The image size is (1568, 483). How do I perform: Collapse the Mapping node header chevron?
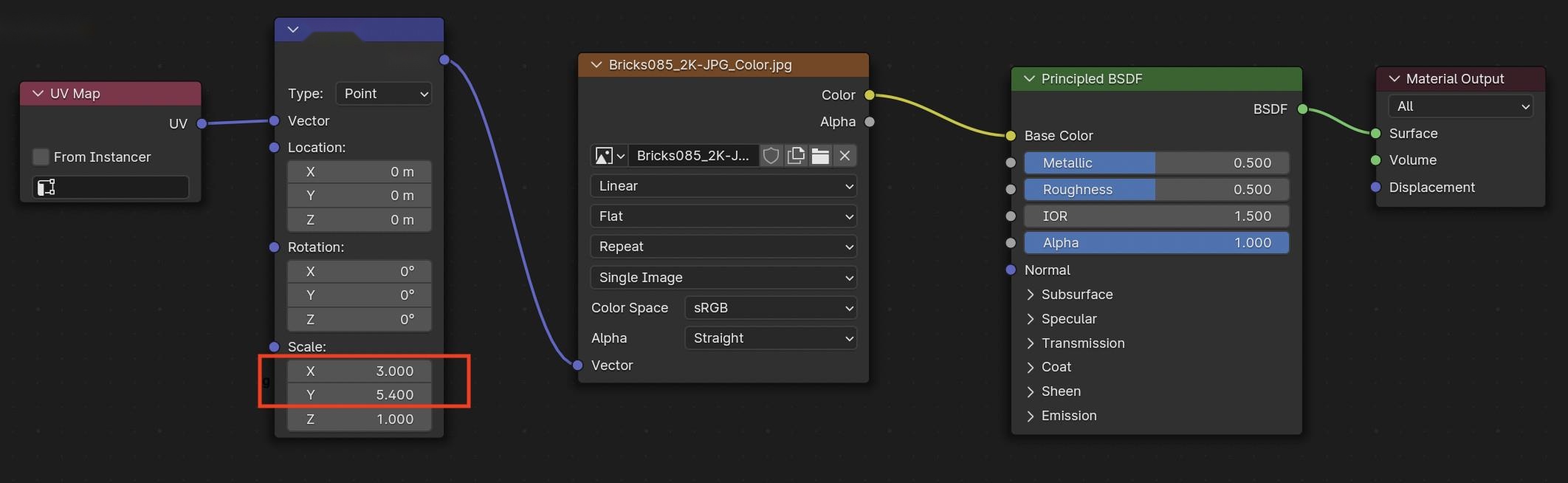(293, 30)
